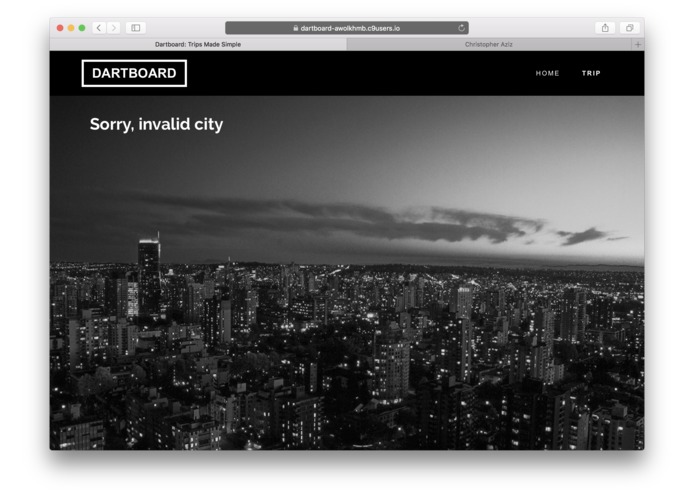Viewport: 695px width, 494px height.
Task: Navigate to HOME in the site menu
Action: (547, 73)
